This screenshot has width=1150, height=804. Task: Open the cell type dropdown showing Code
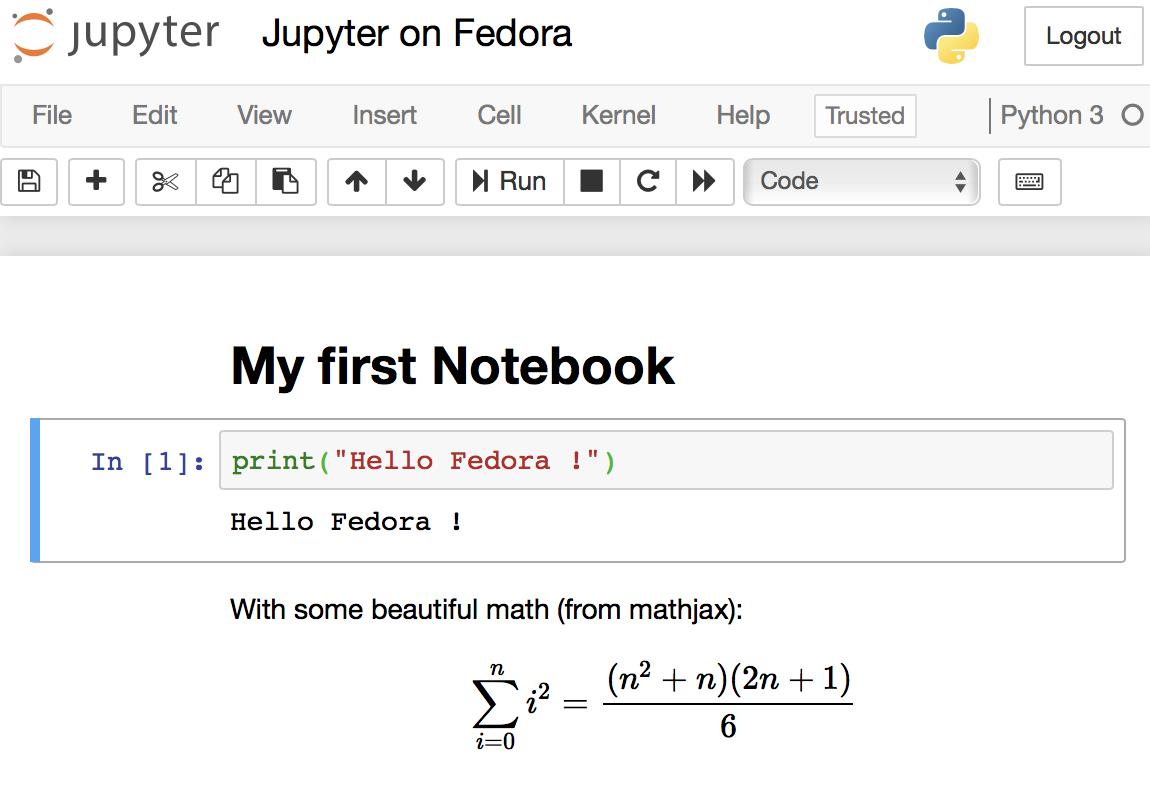[x=861, y=182]
